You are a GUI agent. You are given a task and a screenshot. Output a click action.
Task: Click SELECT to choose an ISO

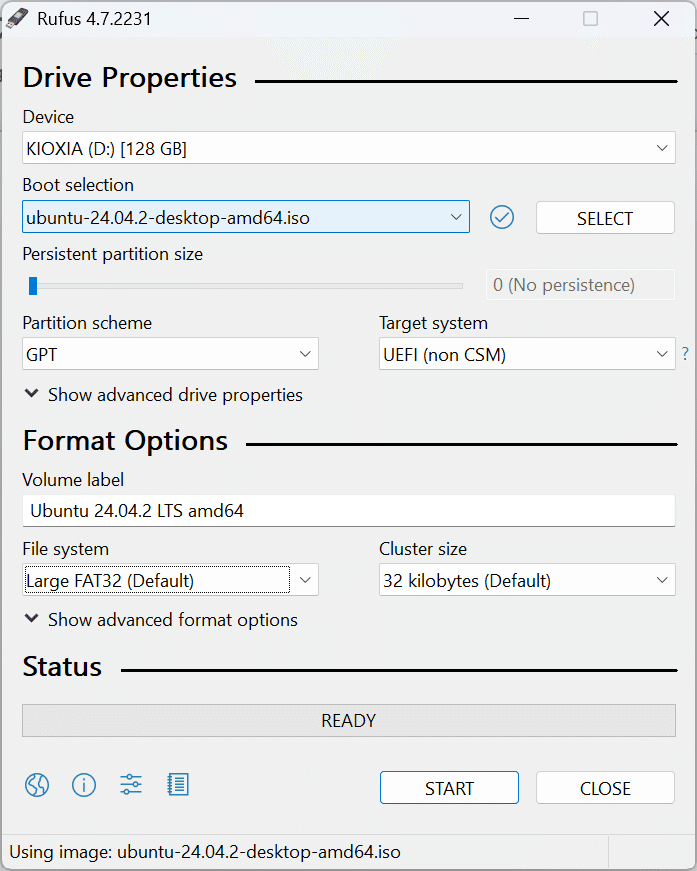(x=605, y=217)
